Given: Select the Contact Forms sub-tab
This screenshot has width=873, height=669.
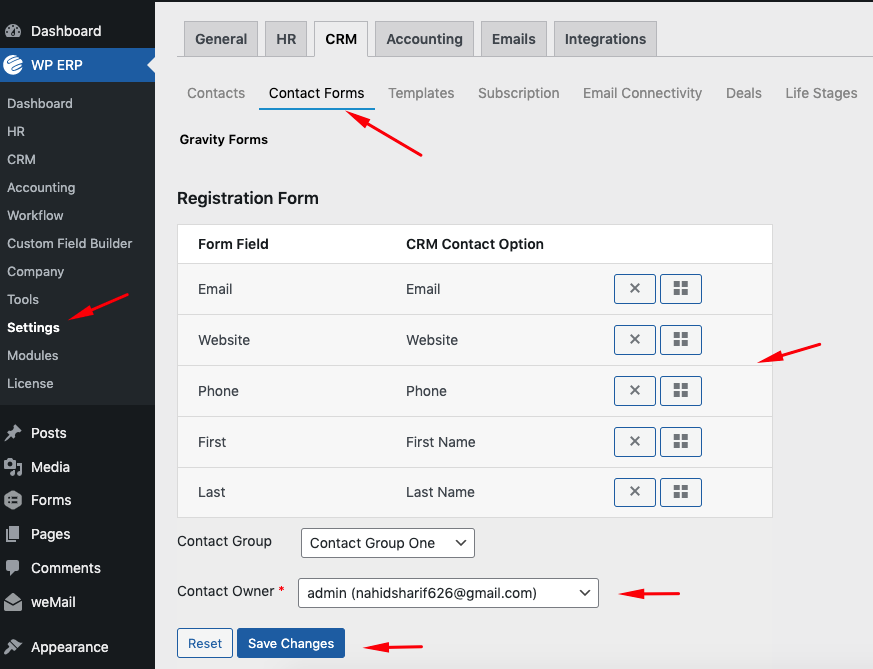Looking at the screenshot, I should (x=316, y=93).
